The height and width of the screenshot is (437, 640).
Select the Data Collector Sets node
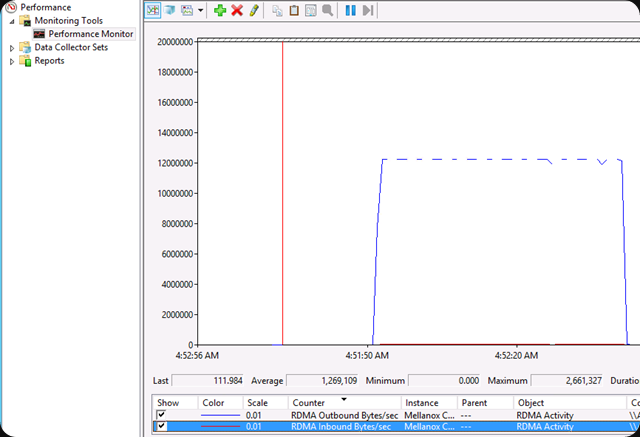pyautogui.click(x=71, y=47)
